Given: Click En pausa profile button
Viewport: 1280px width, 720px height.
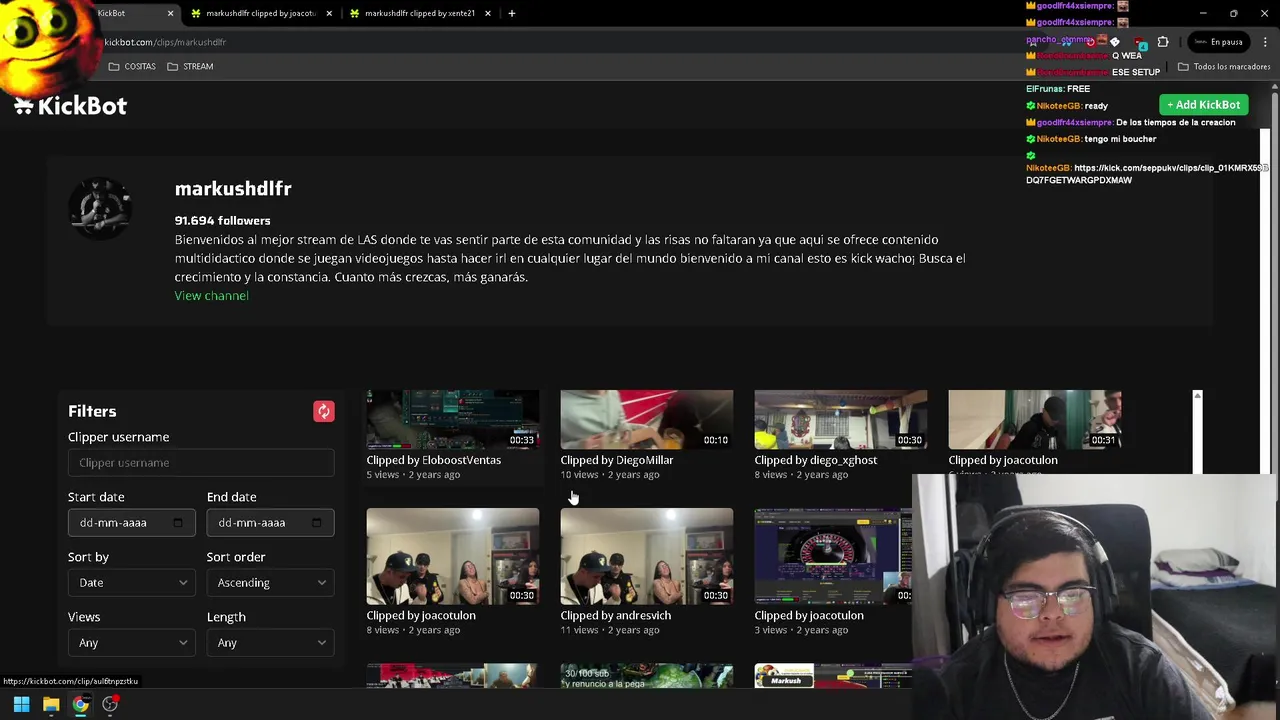Looking at the screenshot, I should 1218,42.
